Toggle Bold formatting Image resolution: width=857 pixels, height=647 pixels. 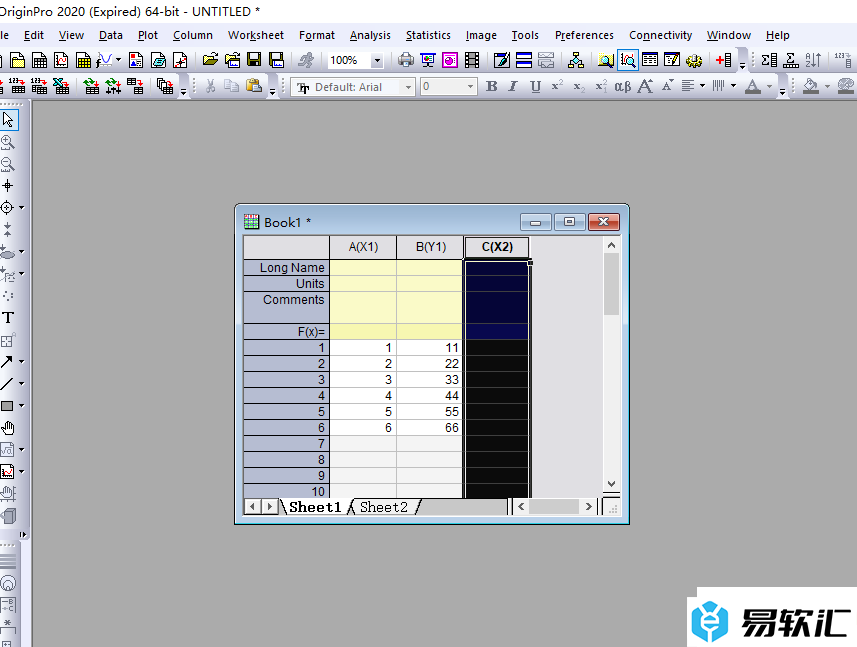click(x=491, y=86)
